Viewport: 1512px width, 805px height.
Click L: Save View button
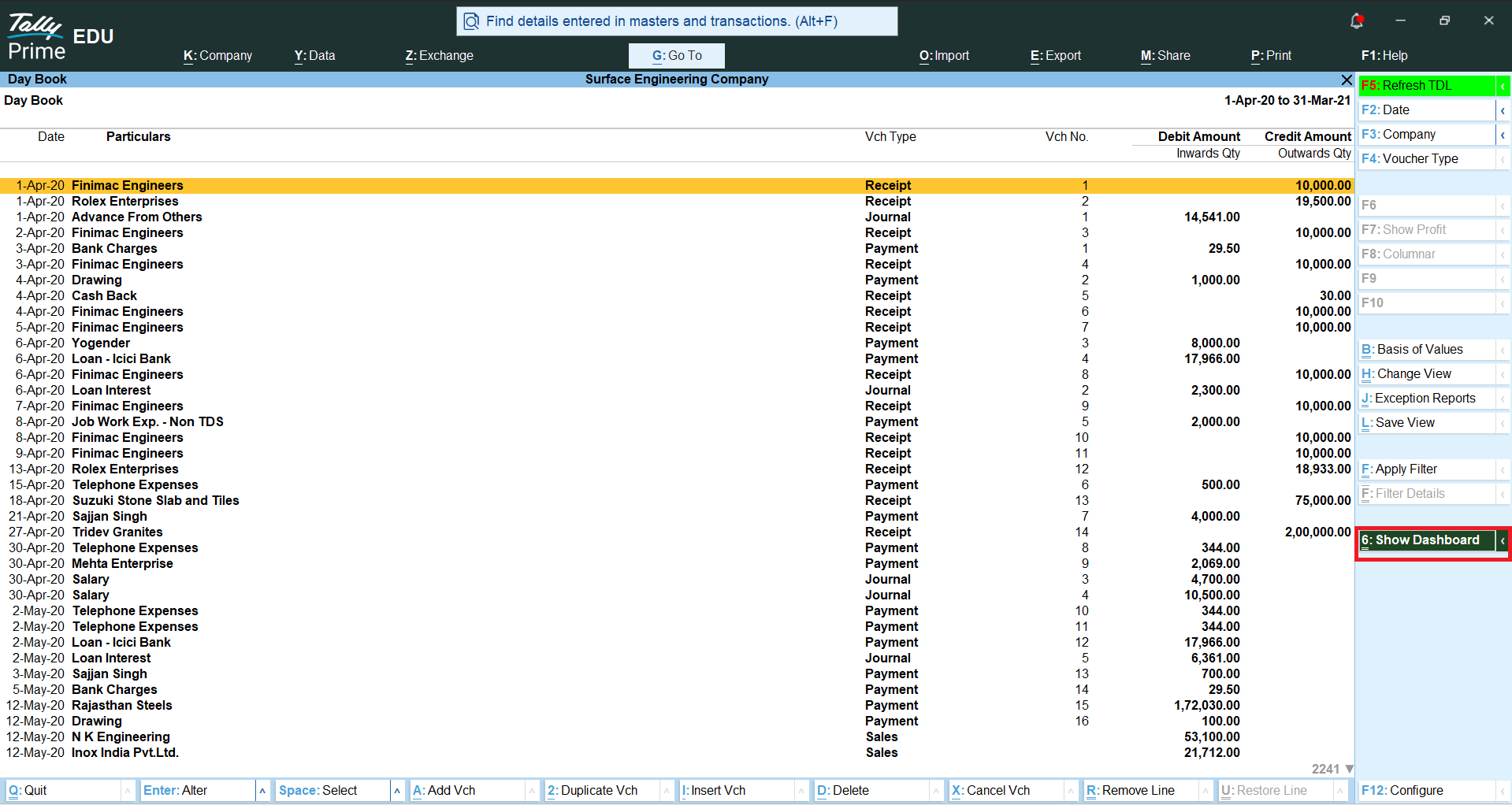[1427, 423]
